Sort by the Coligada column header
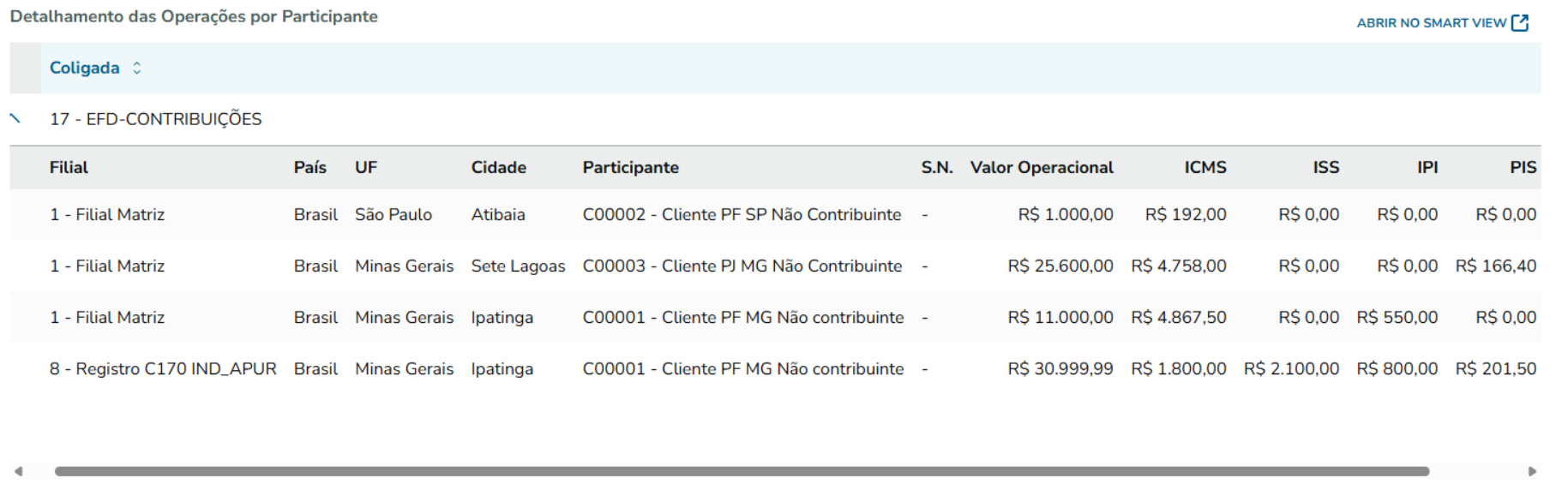Image resolution: width=1568 pixels, height=490 pixels. [84, 68]
